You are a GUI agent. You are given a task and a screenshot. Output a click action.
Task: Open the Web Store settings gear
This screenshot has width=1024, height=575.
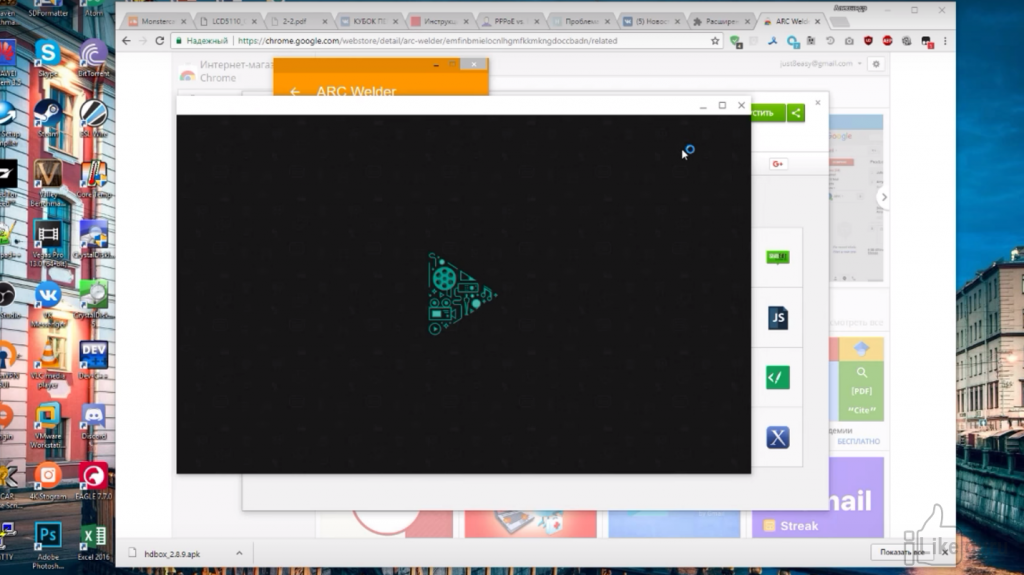876,63
